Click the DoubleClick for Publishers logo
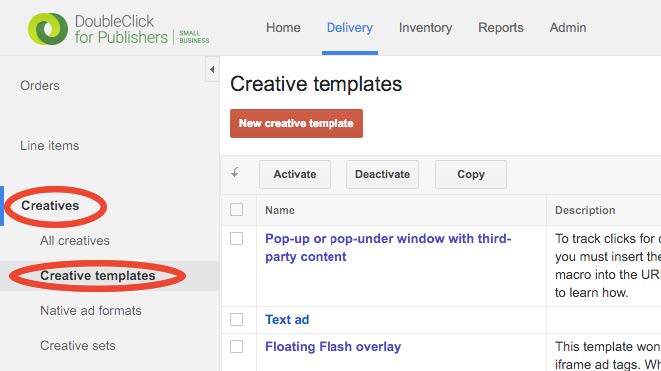This screenshot has width=661, height=371. tap(118, 29)
